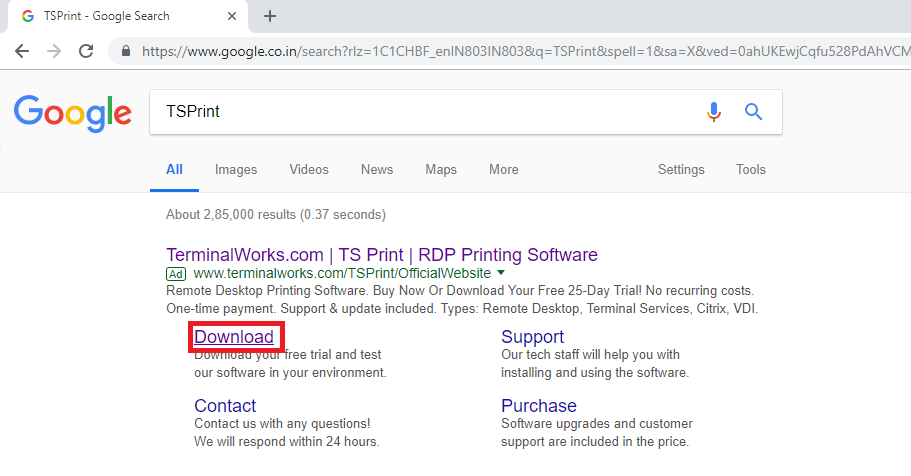The height and width of the screenshot is (476, 911).
Task: Click the Ad label badge
Action: pos(176,274)
